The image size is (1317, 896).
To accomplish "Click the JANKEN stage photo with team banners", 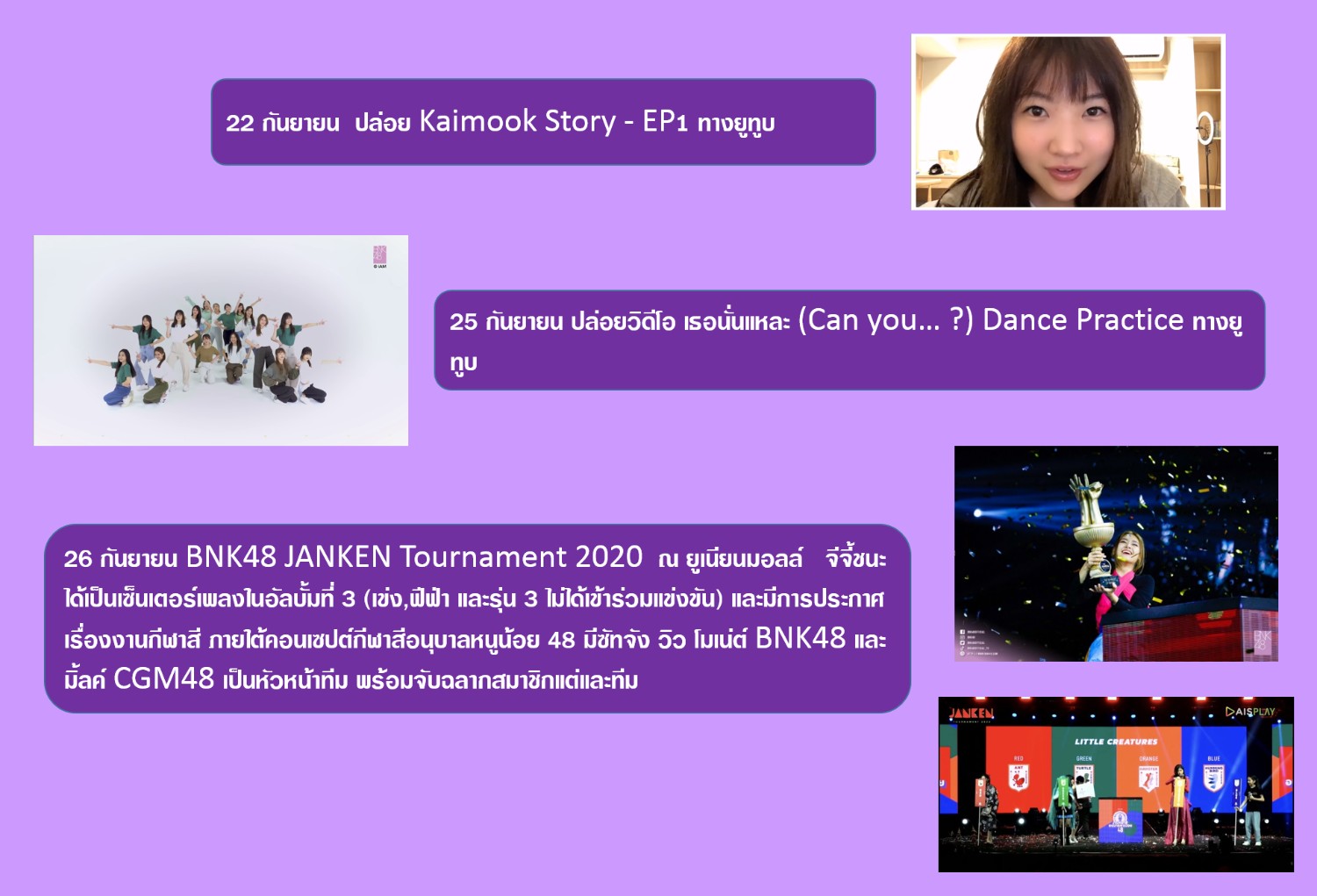I will (1116, 785).
